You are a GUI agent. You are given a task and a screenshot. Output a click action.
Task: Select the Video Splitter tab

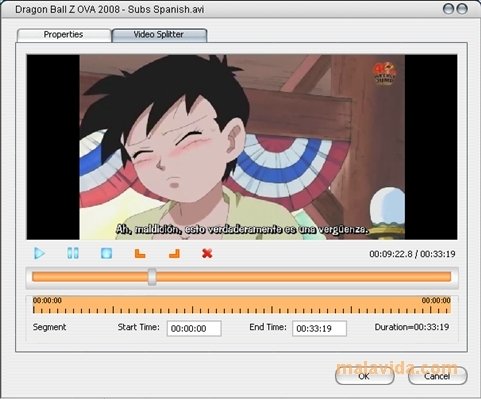coord(159,35)
